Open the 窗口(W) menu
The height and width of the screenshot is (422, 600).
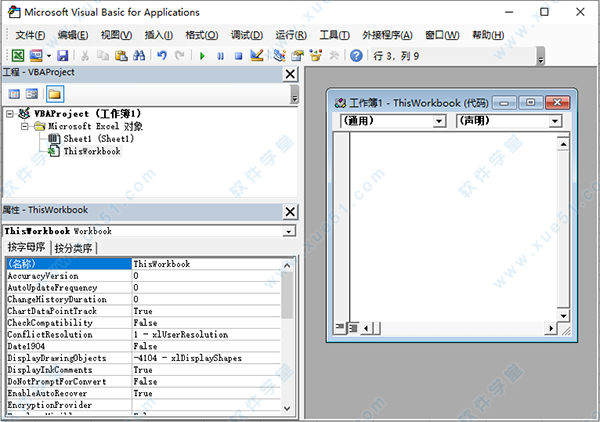(x=442, y=35)
